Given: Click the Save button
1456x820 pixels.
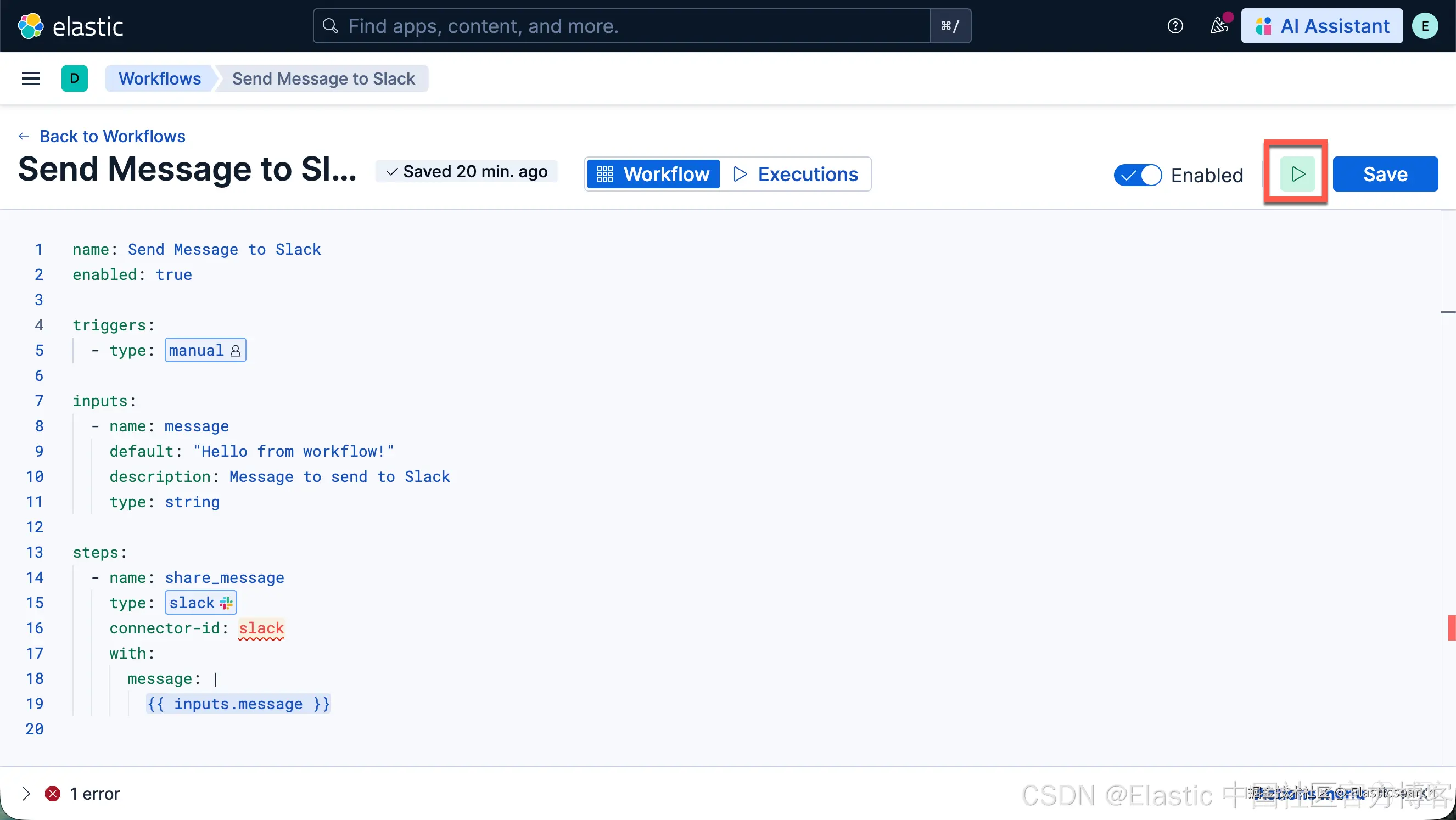Looking at the screenshot, I should pos(1385,174).
